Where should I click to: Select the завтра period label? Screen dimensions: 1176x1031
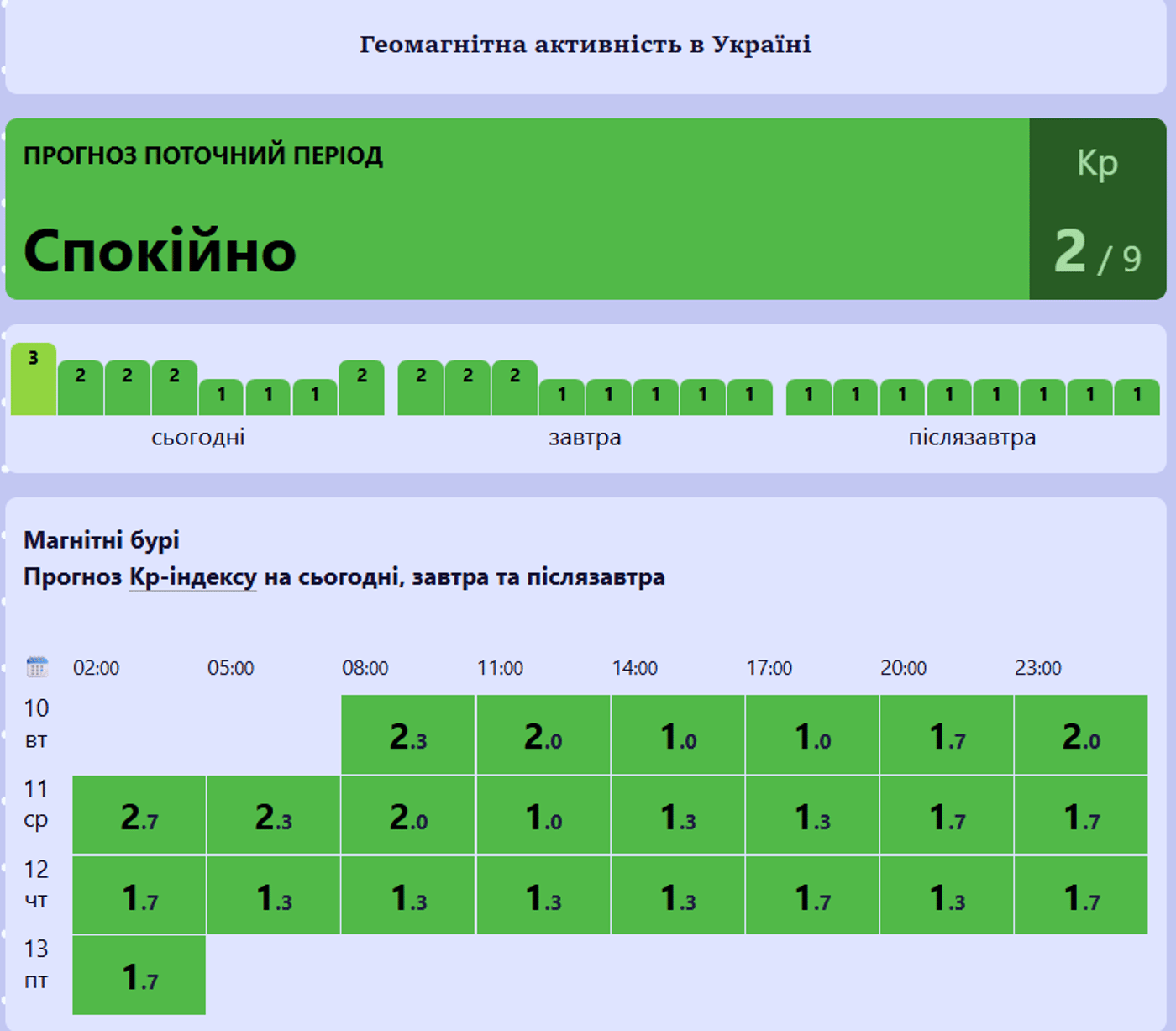585,437
